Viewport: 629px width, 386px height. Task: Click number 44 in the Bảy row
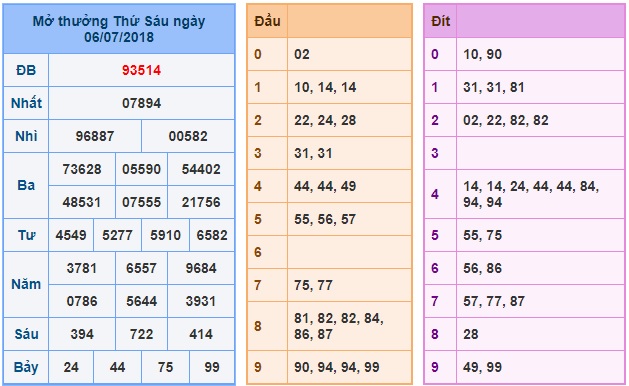coord(117,367)
